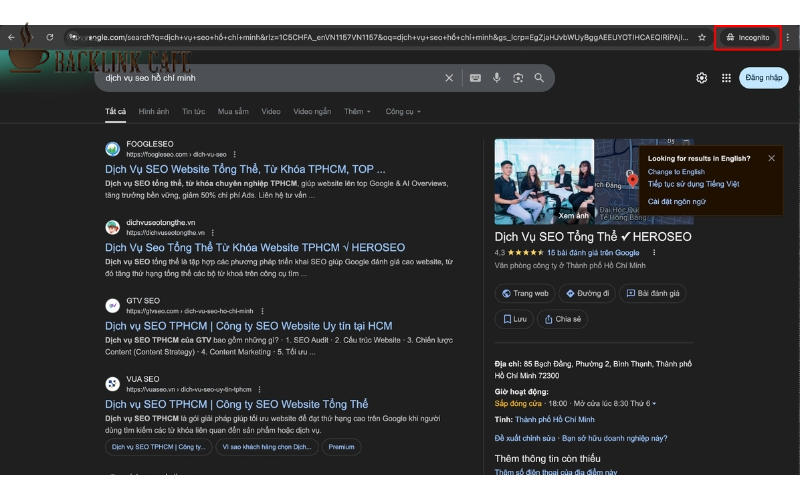800x500 pixels.
Task: Click the FOOGLESEO site favicon
Action: tap(112, 149)
